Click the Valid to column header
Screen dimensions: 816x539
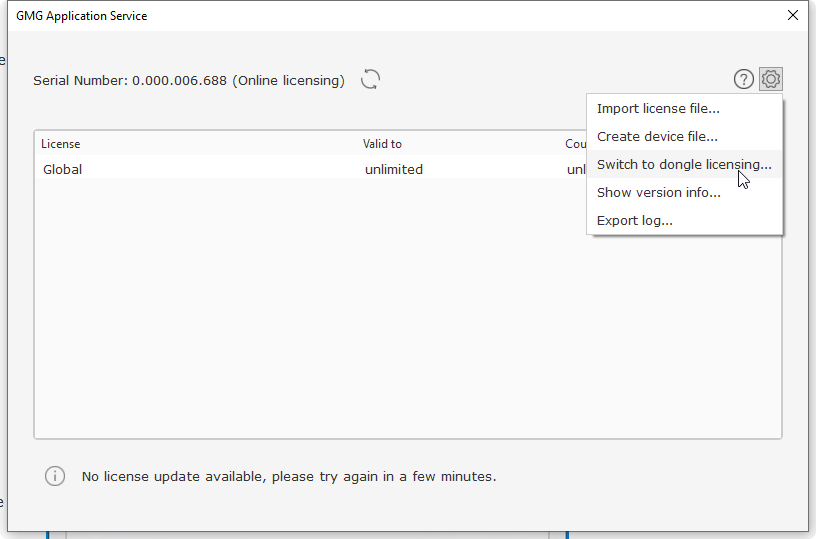(x=382, y=144)
